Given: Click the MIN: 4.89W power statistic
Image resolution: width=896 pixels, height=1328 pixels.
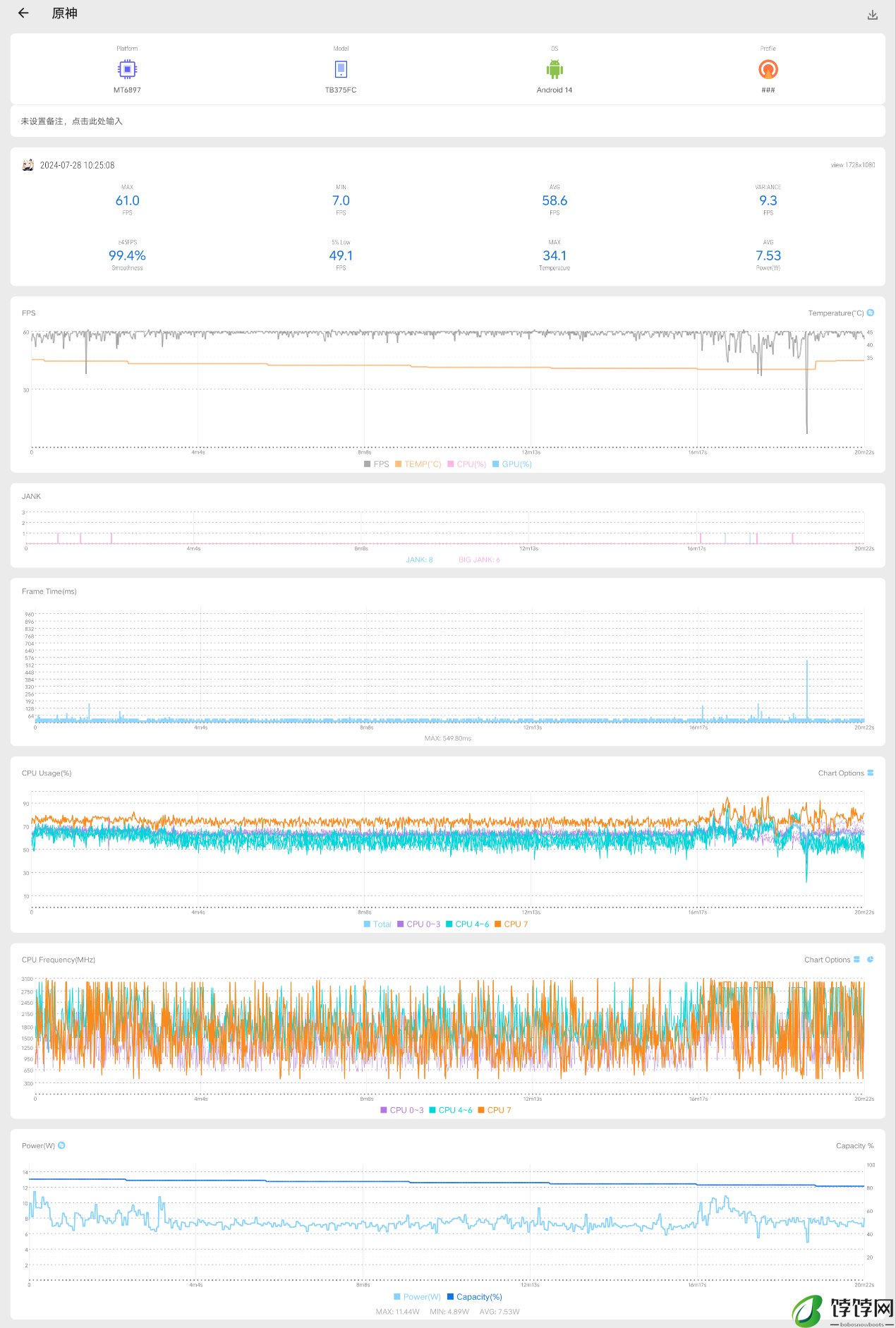Looking at the screenshot, I should [449, 1312].
